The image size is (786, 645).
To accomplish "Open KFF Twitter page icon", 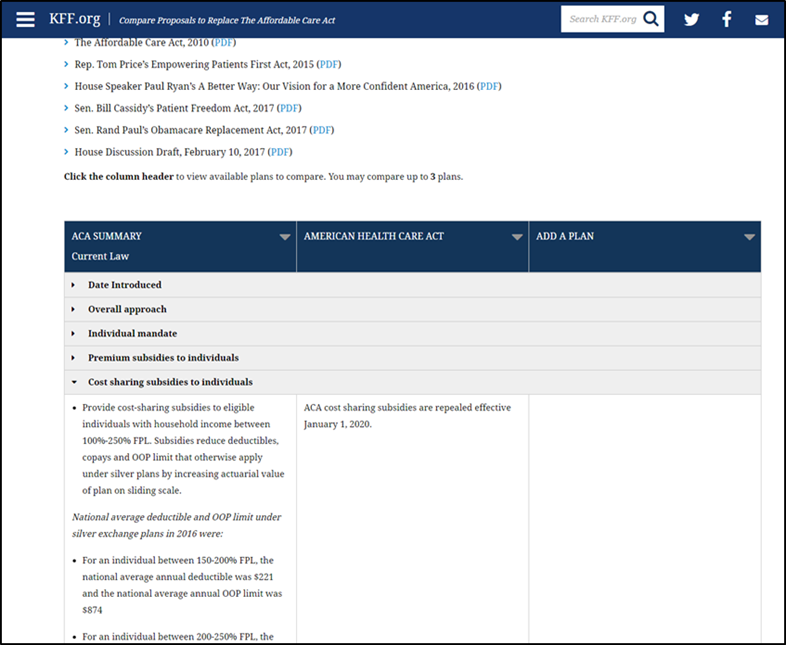I will click(691, 20).
